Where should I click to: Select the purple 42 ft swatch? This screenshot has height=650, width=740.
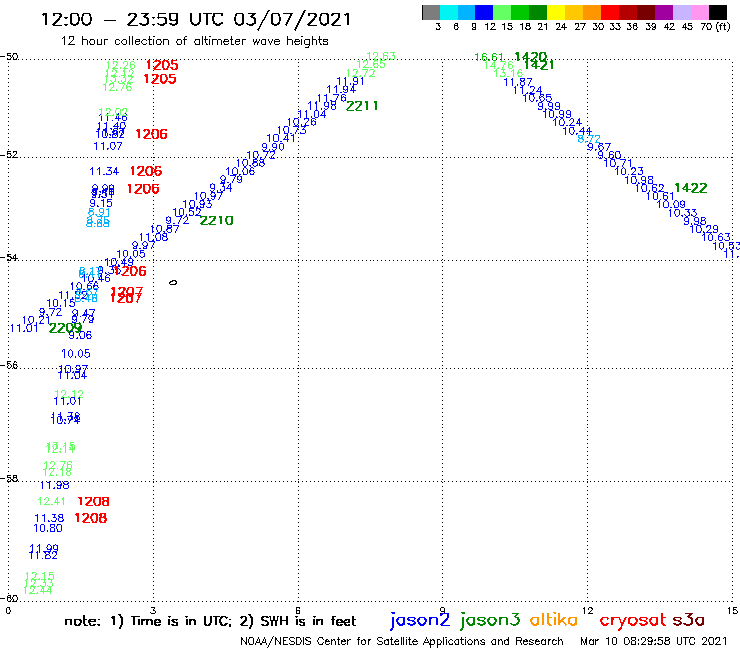[x=664, y=12]
